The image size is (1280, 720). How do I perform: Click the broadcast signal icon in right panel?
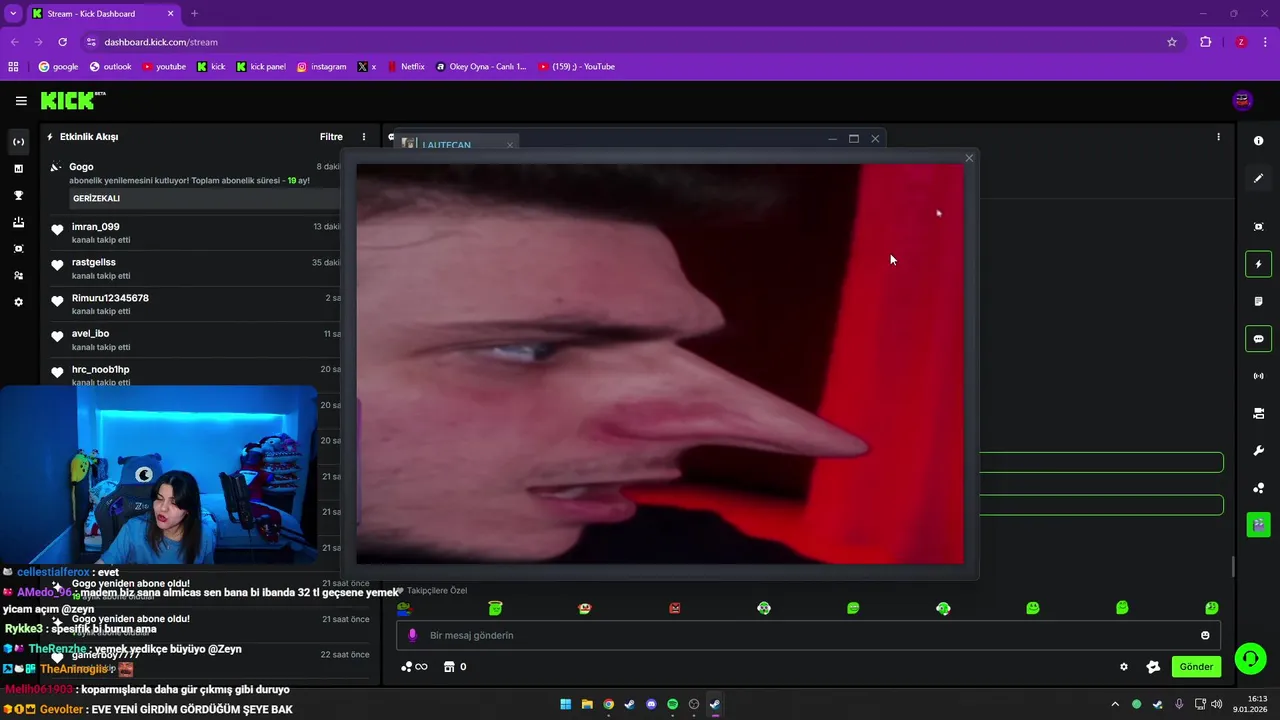point(1258,376)
